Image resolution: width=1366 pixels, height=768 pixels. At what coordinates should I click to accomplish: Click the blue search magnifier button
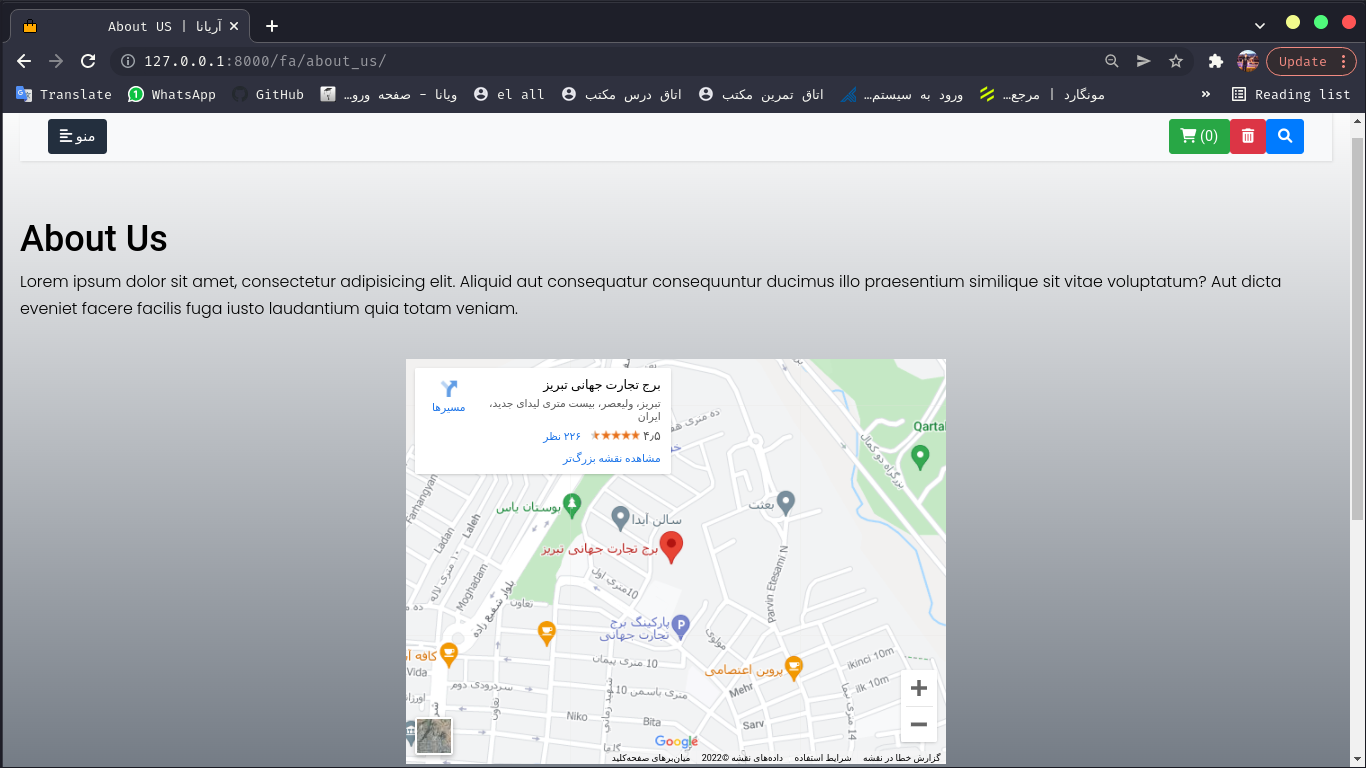[1285, 136]
